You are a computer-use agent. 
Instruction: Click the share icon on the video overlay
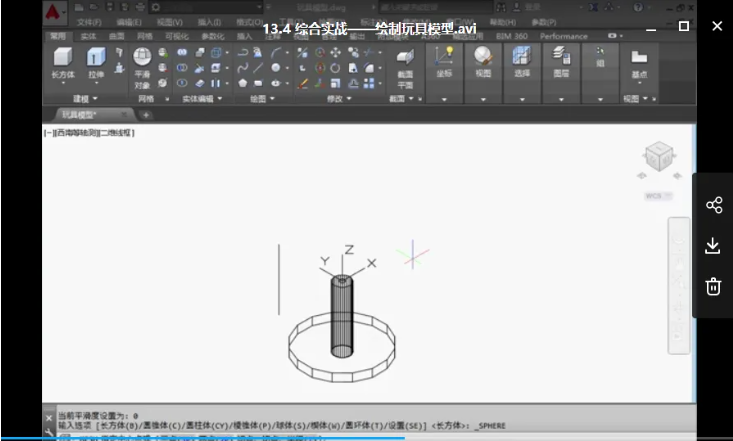714,205
